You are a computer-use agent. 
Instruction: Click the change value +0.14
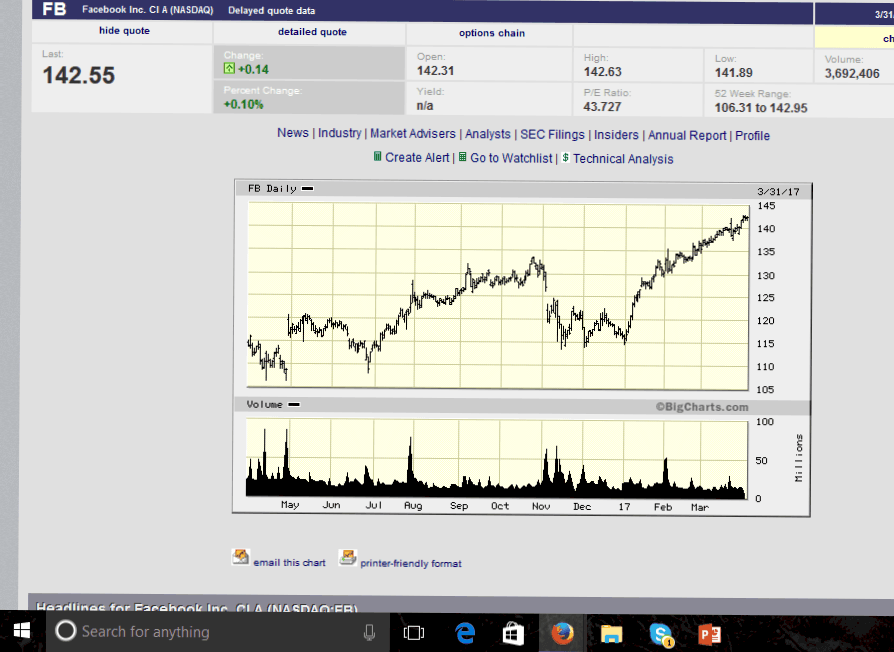(253, 69)
